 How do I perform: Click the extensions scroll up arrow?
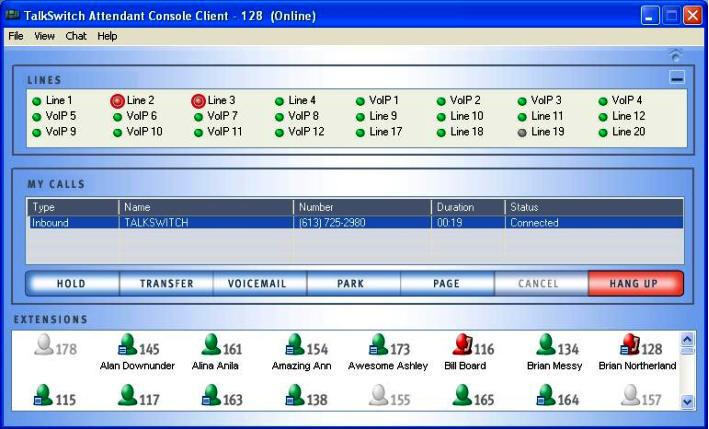pos(687,339)
